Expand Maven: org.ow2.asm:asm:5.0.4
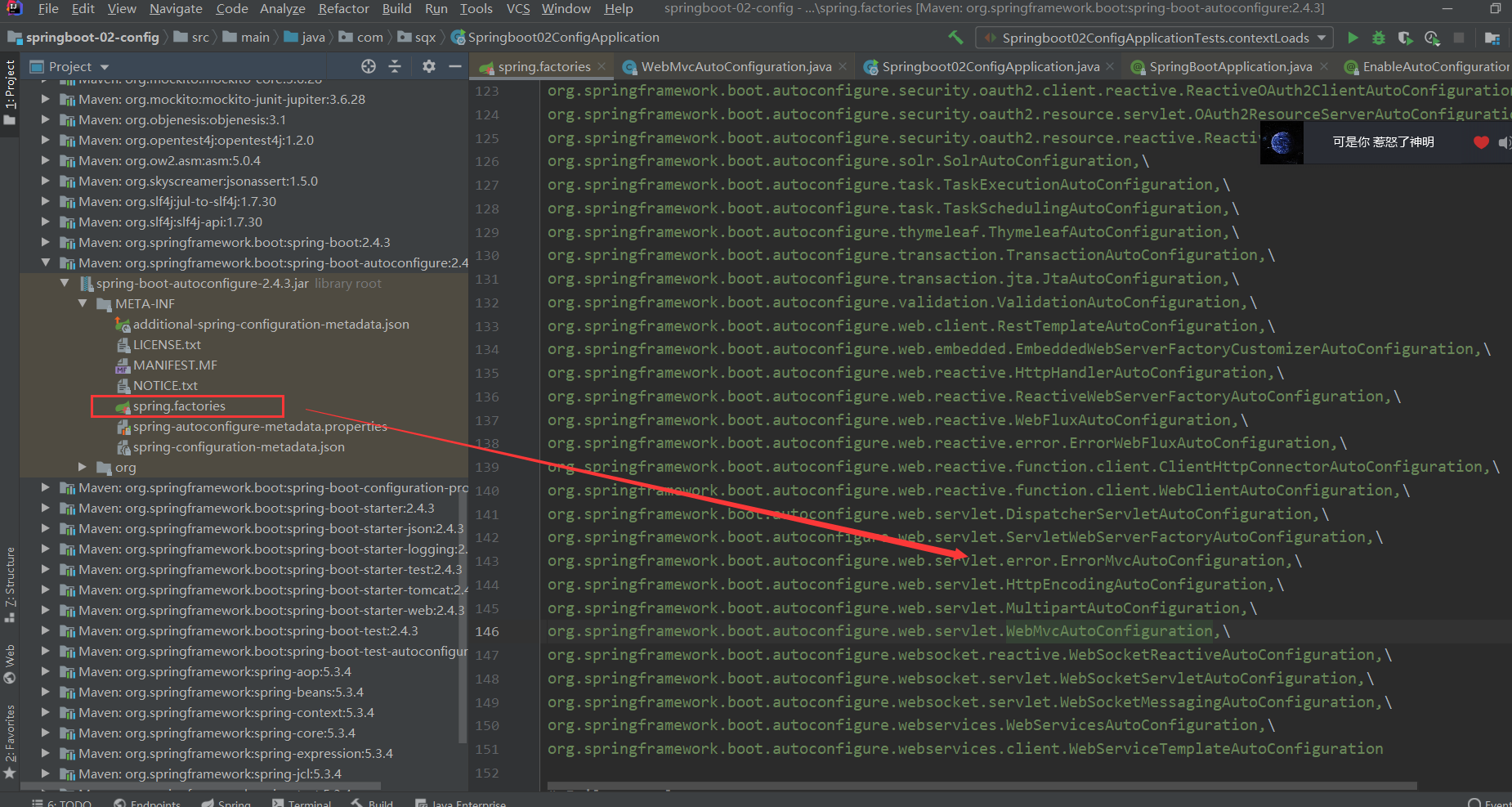The height and width of the screenshot is (807, 1512). pos(46,160)
